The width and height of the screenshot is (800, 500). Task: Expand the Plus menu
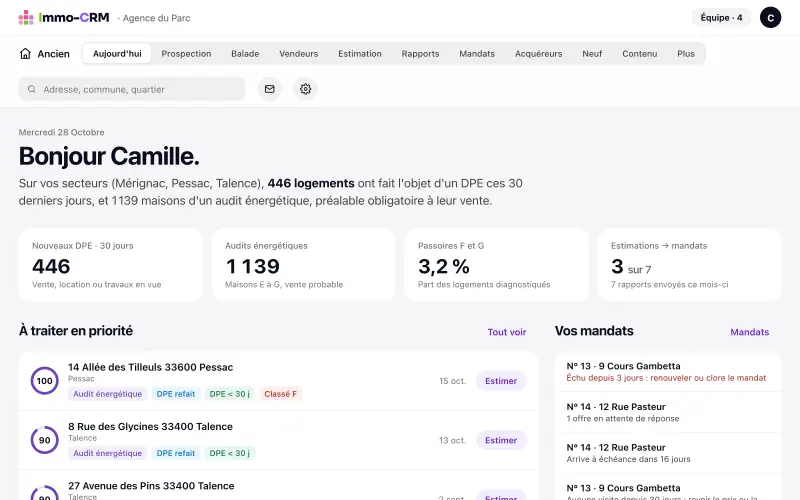[686, 54]
